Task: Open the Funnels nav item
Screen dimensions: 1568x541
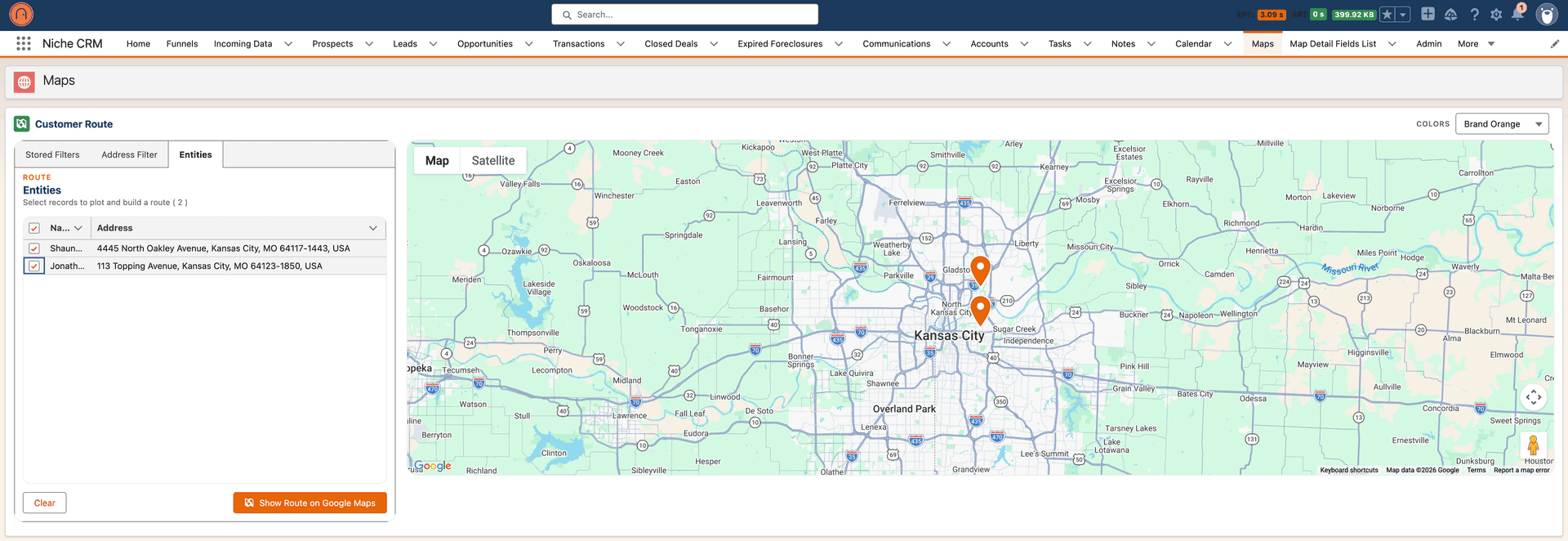Action: pos(182,43)
